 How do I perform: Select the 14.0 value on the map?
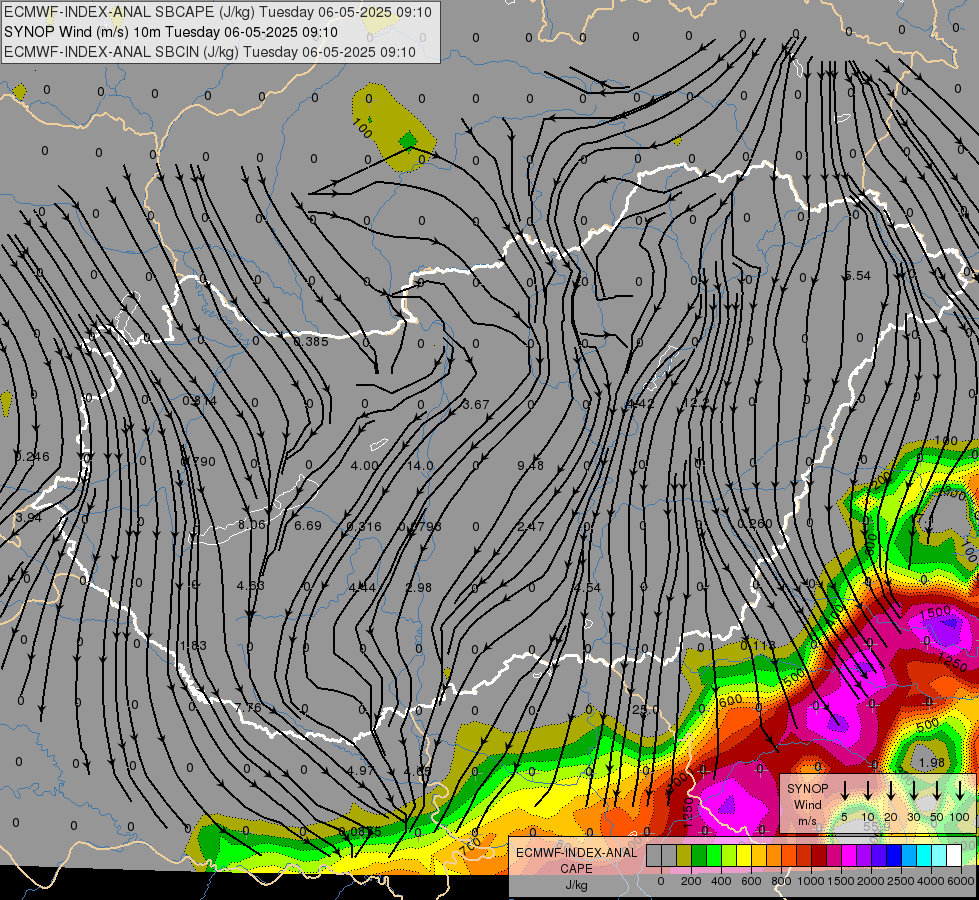(420, 466)
